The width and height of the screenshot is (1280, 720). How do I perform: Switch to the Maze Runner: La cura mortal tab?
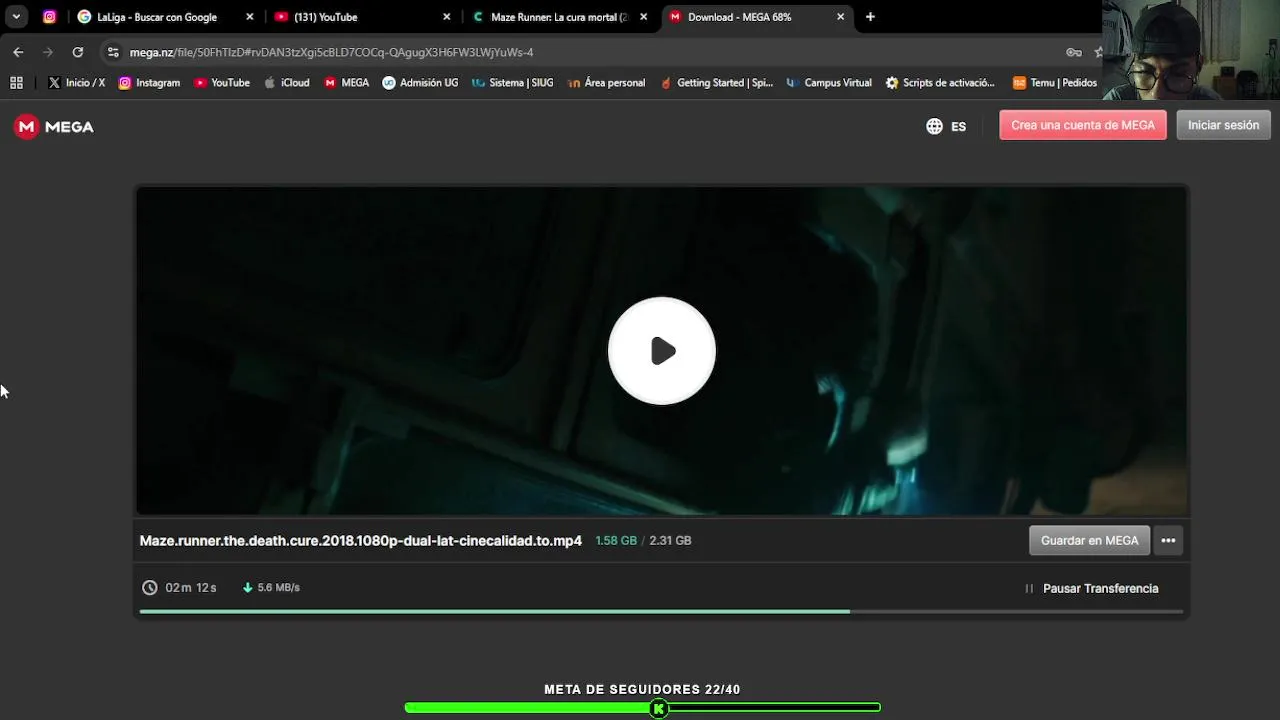point(561,17)
